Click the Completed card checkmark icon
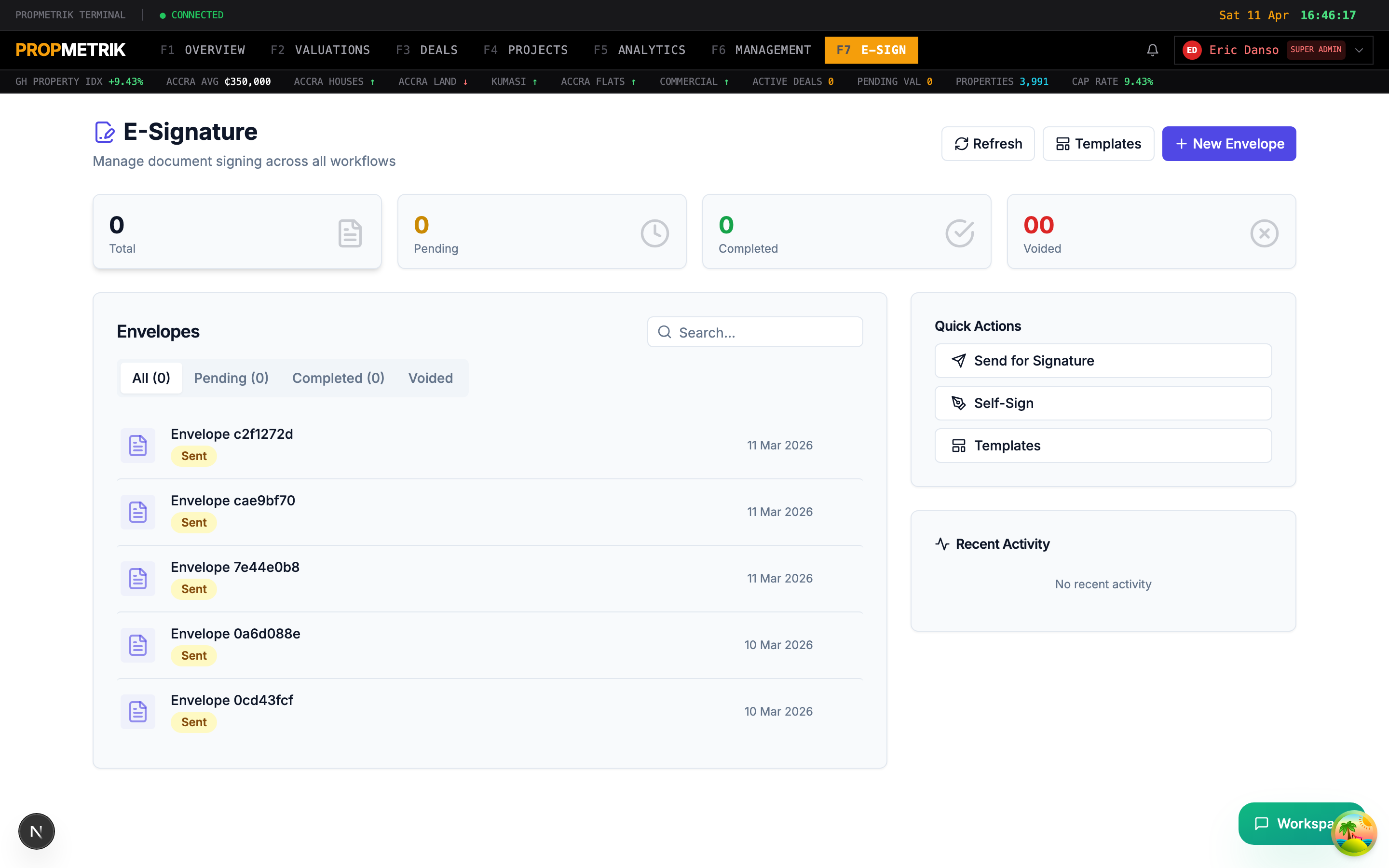Screen dimensions: 1389x868 click(x=960, y=233)
